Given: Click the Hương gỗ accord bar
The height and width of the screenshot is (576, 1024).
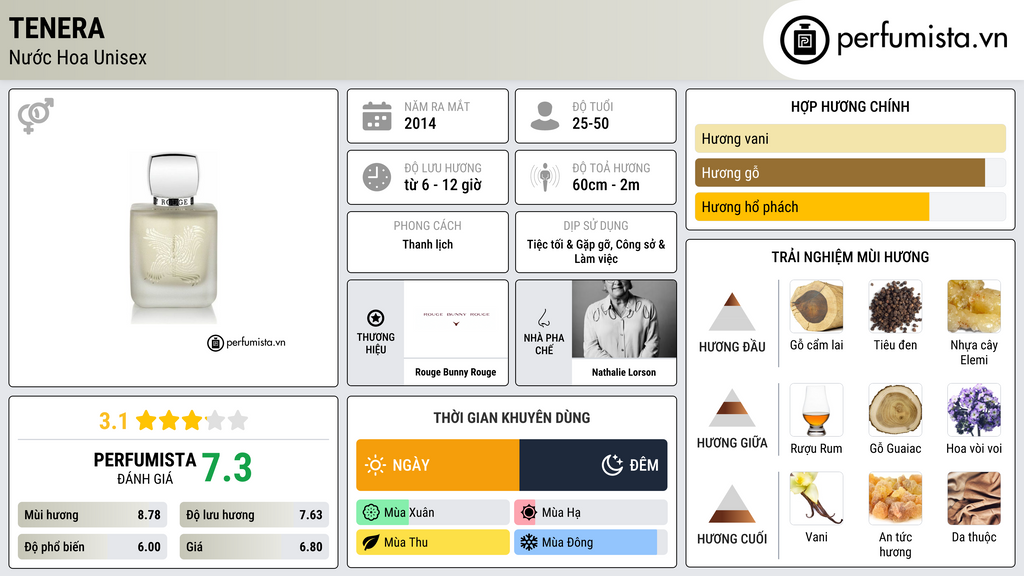Looking at the screenshot, I should click(x=850, y=173).
